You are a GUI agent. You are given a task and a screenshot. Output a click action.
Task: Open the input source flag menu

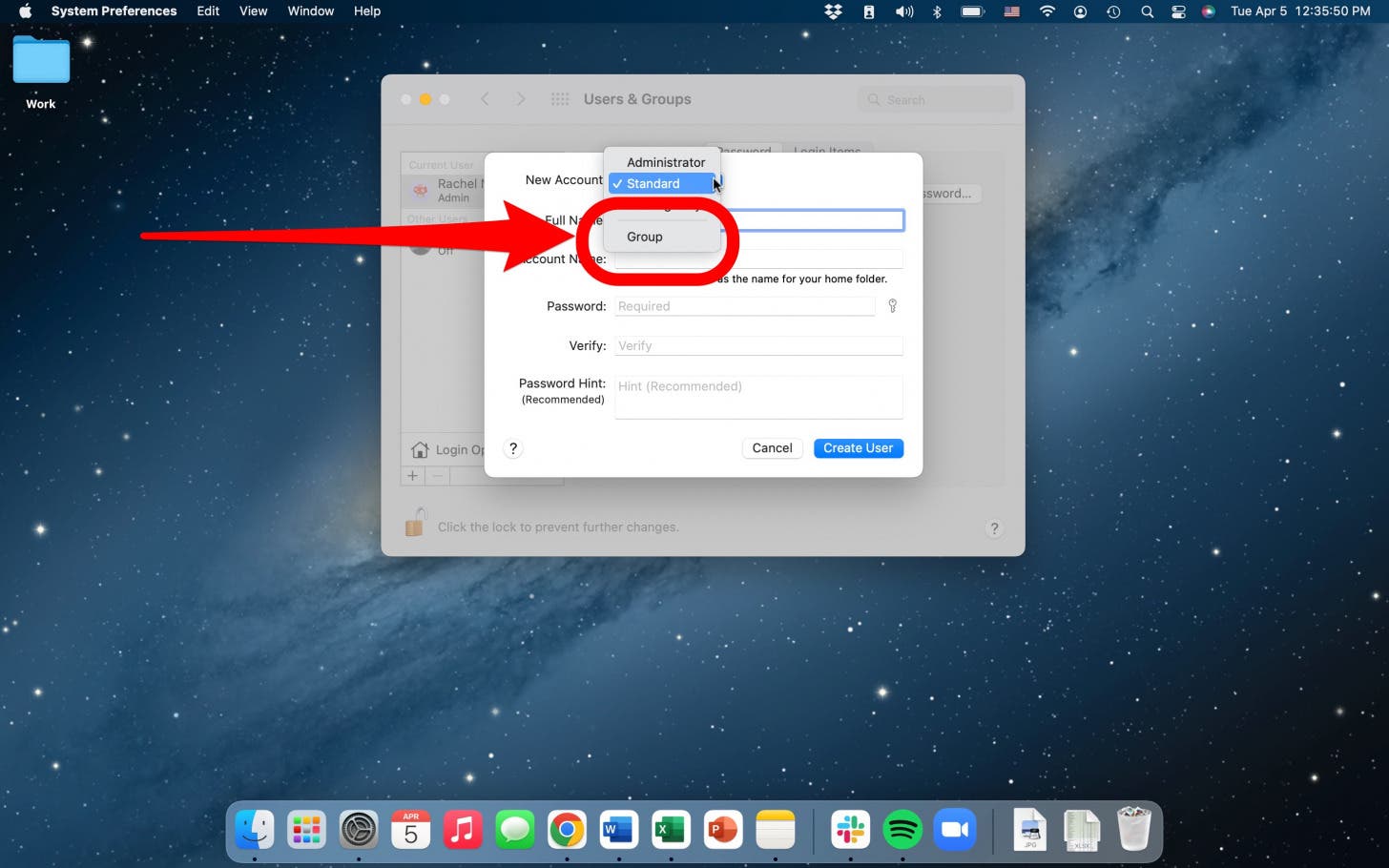pyautogui.click(x=1012, y=11)
